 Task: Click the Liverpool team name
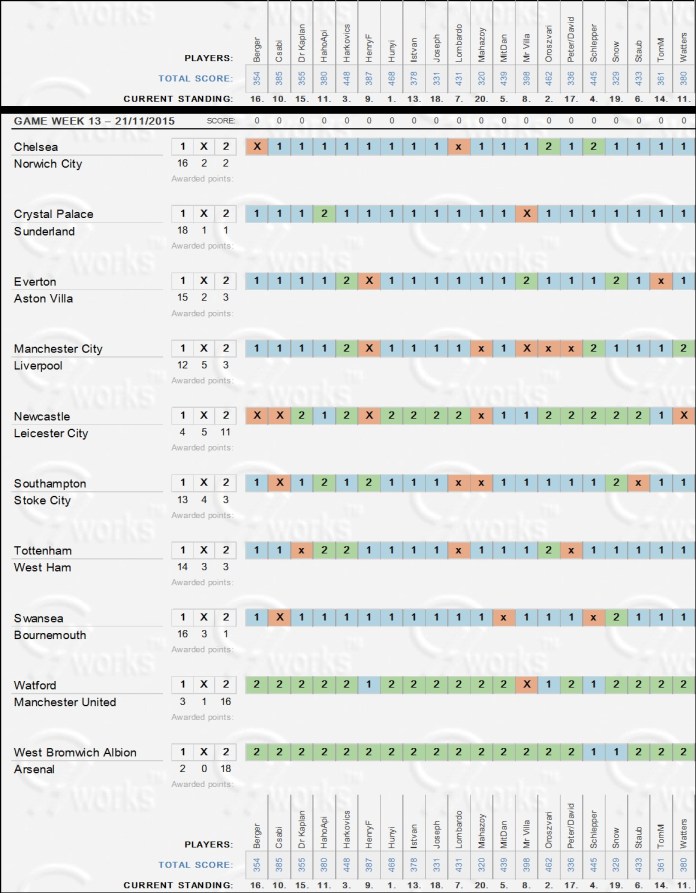pos(38,366)
